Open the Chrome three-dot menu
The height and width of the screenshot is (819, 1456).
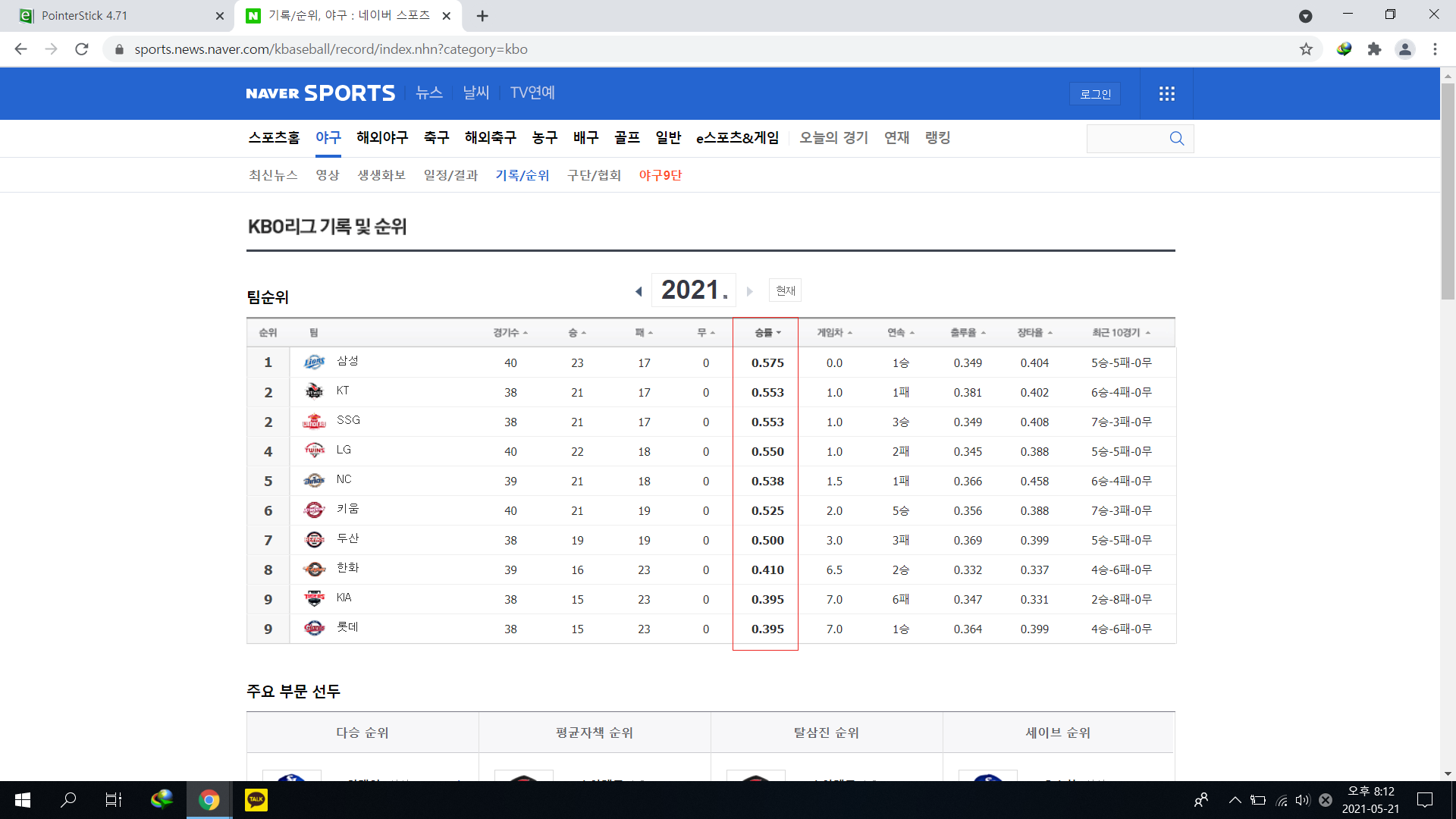coord(1435,49)
